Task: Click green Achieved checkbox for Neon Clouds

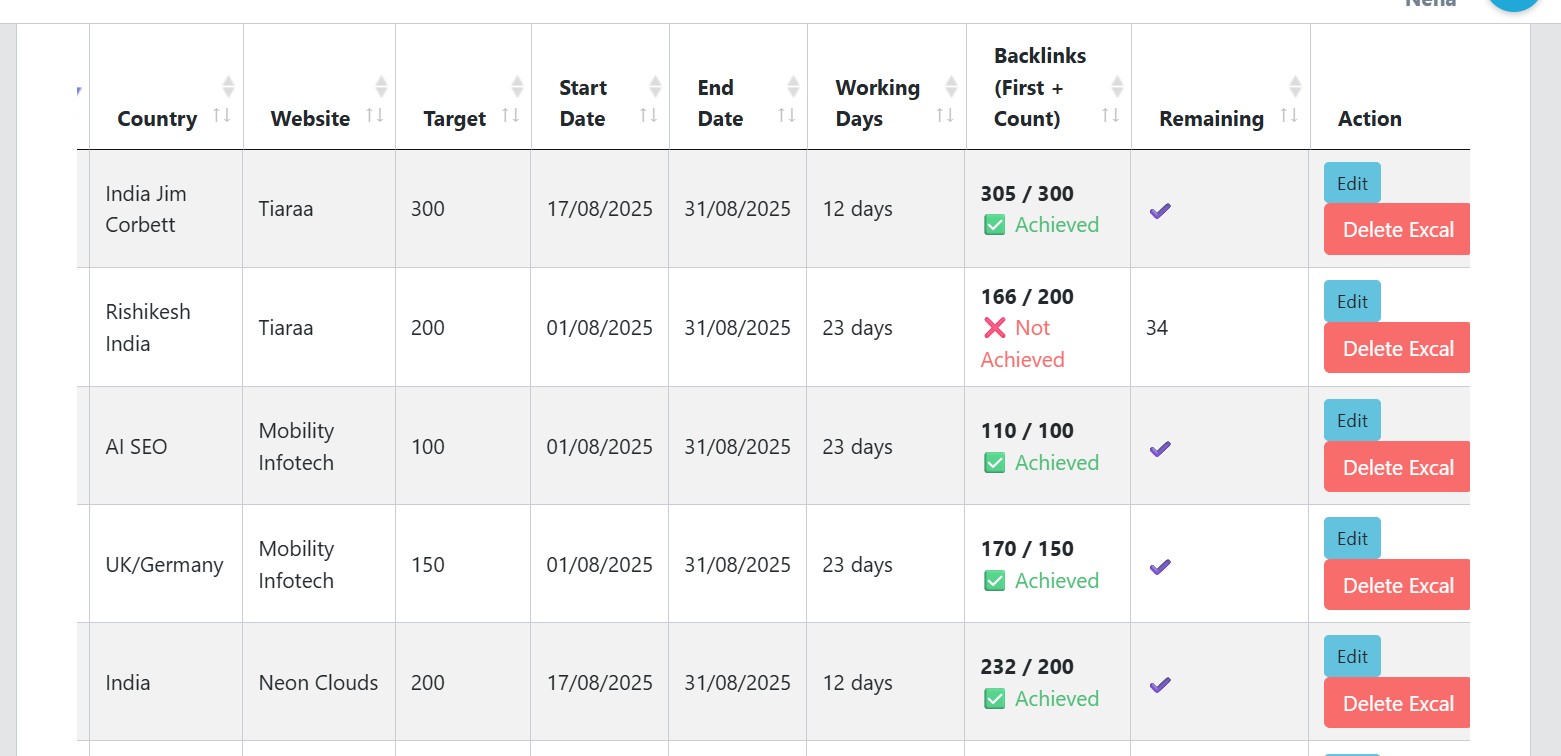Action: pyautogui.click(x=994, y=699)
